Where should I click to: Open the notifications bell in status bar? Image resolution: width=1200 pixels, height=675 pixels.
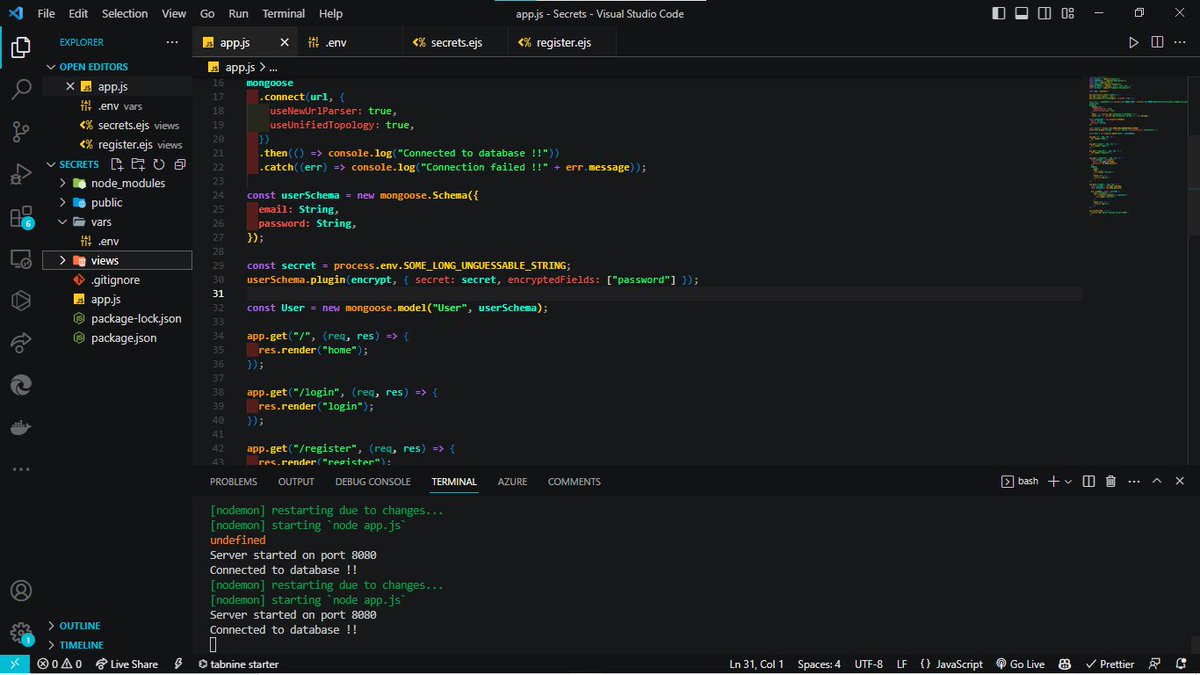click(x=1182, y=664)
